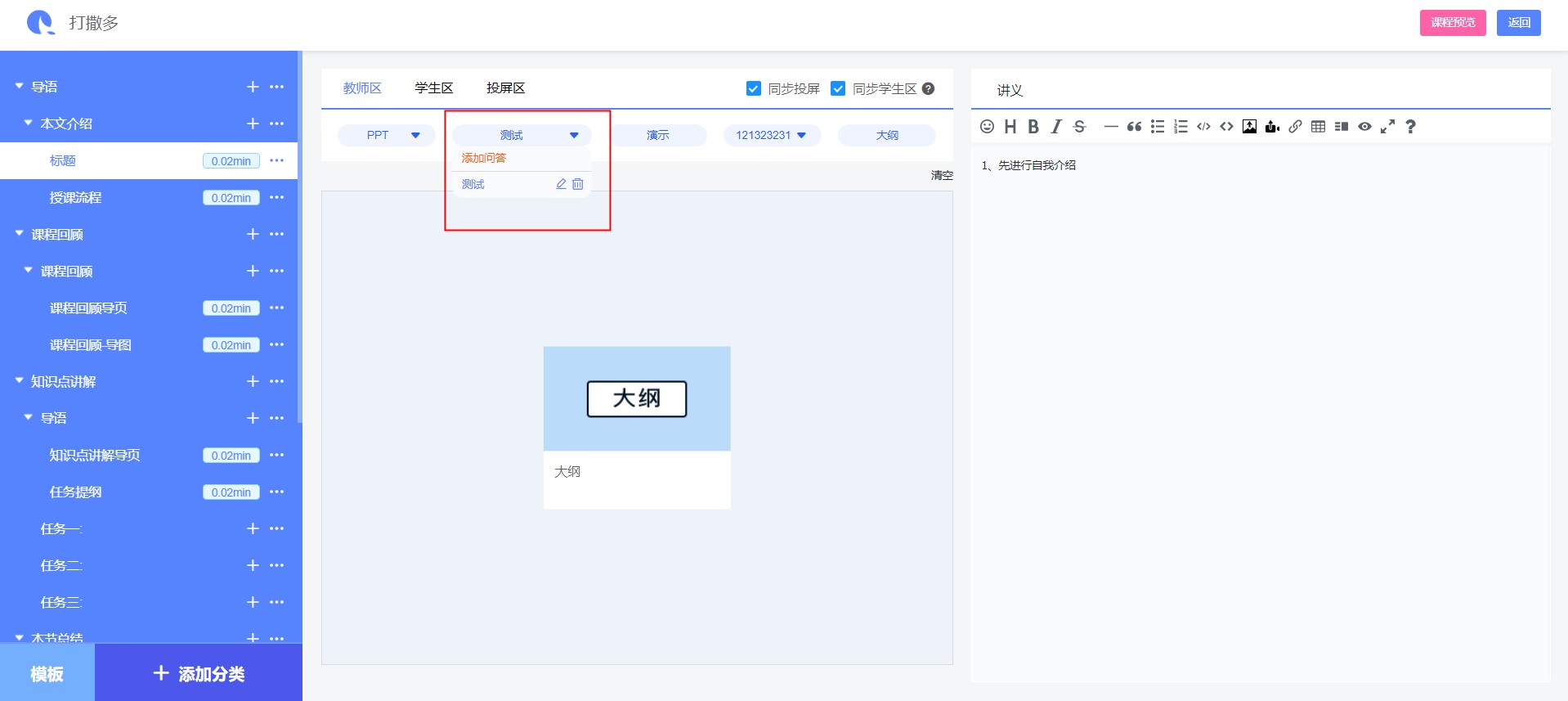Click the 大纲 pill button
The width and height of the screenshot is (1568, 701).
point(887,135)
